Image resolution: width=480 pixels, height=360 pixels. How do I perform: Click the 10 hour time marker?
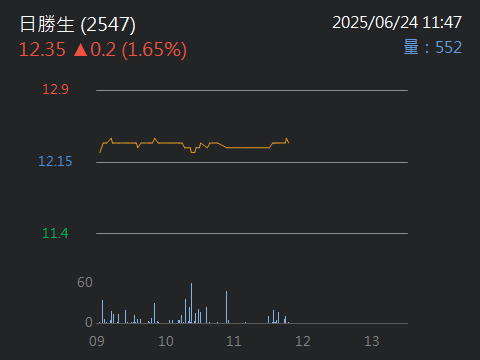[166, 341]
